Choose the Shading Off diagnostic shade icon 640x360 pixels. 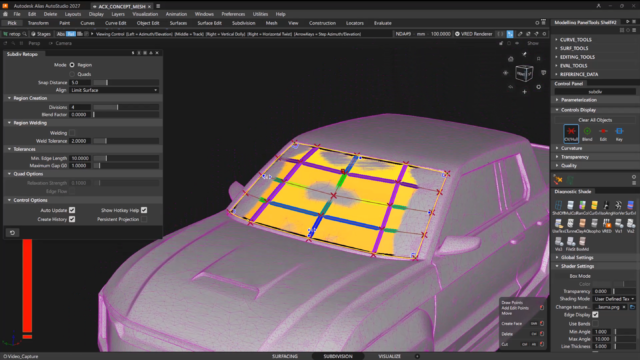[558, 205]
